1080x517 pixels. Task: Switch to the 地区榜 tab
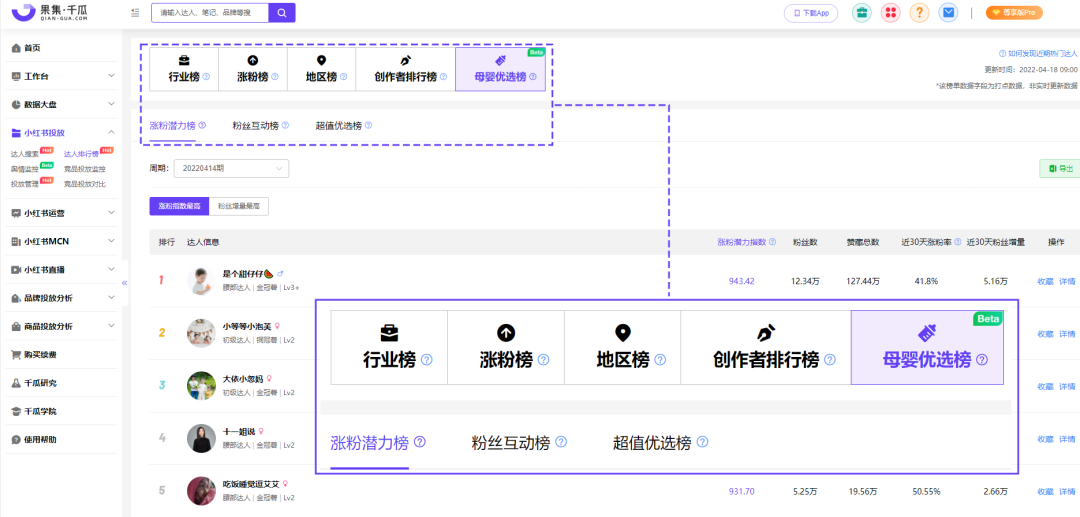point(321,69)
